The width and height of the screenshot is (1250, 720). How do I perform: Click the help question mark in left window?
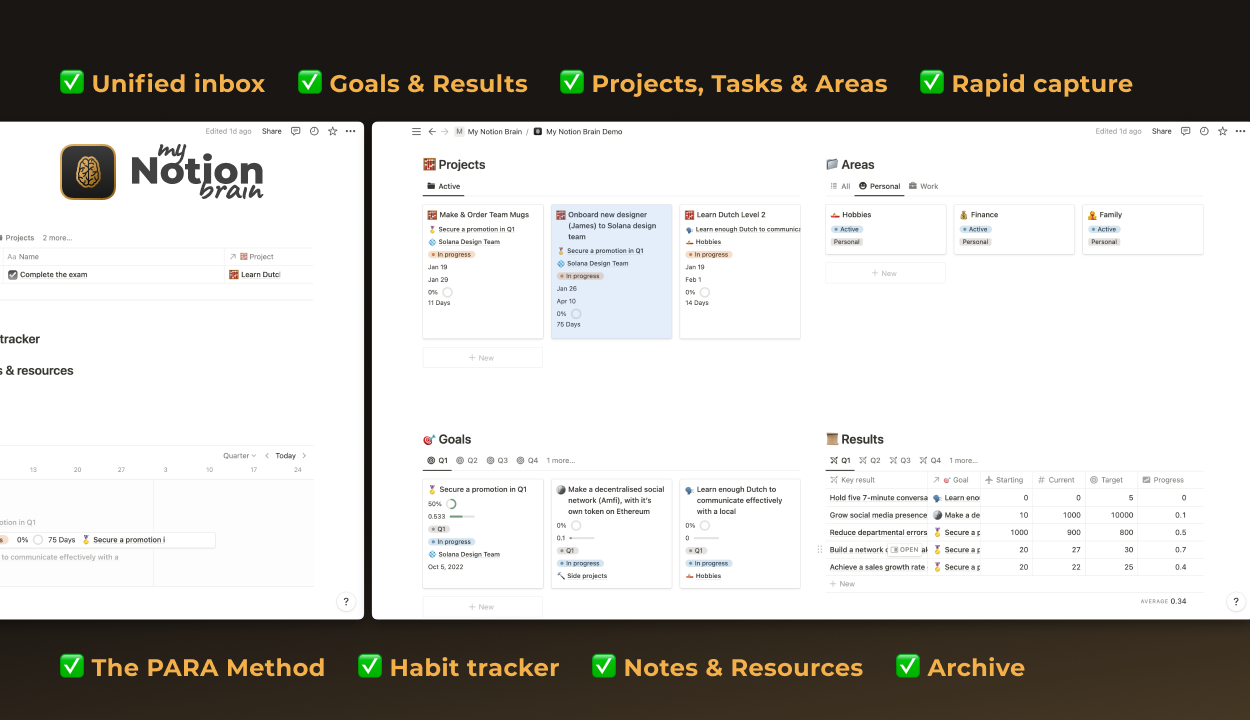tap(346, 602)
